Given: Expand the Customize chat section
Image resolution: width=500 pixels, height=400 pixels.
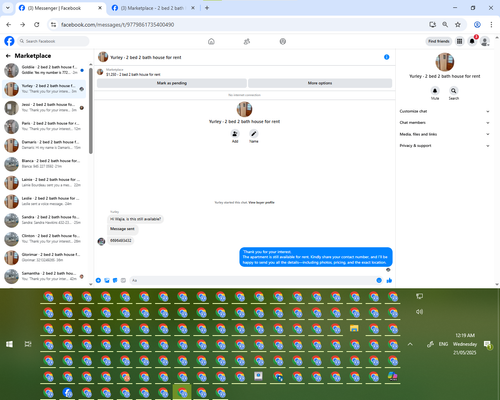Looking at the screenshot, I should click(x=444, y=111).
